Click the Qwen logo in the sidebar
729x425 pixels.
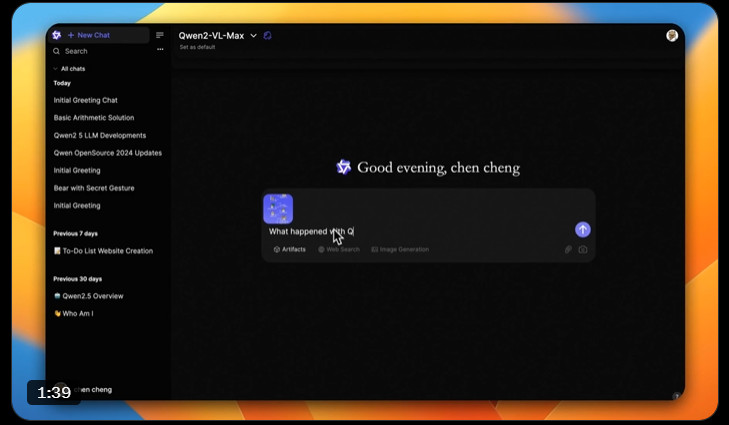(x=57, y=35)
